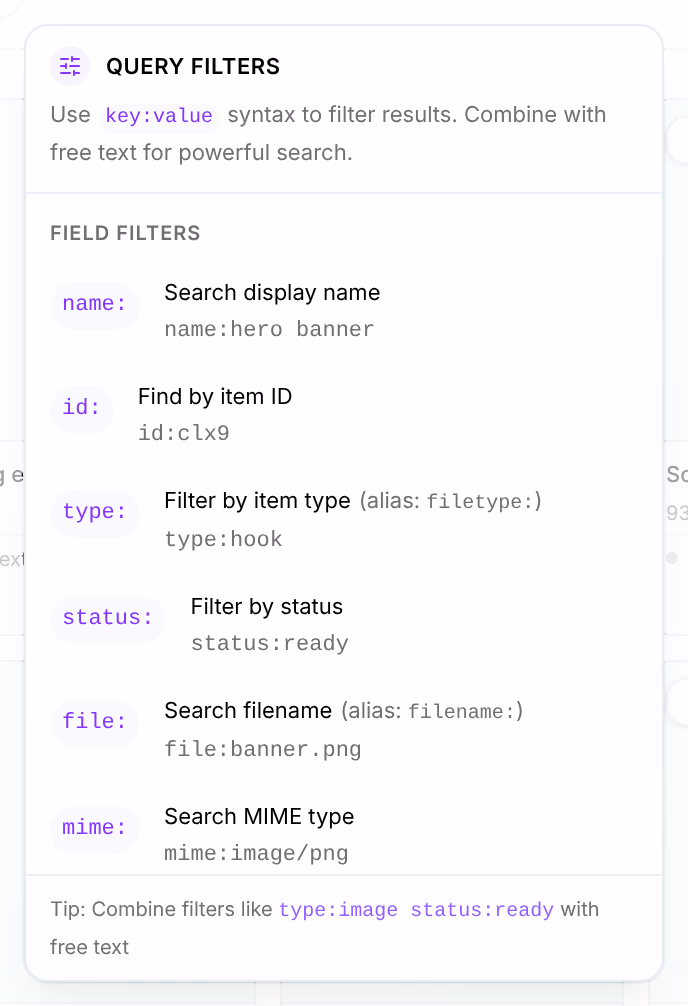Click example text id:clx9
Image resolution: width=688 pixels, height=1006 pixels.
(184, 433)
